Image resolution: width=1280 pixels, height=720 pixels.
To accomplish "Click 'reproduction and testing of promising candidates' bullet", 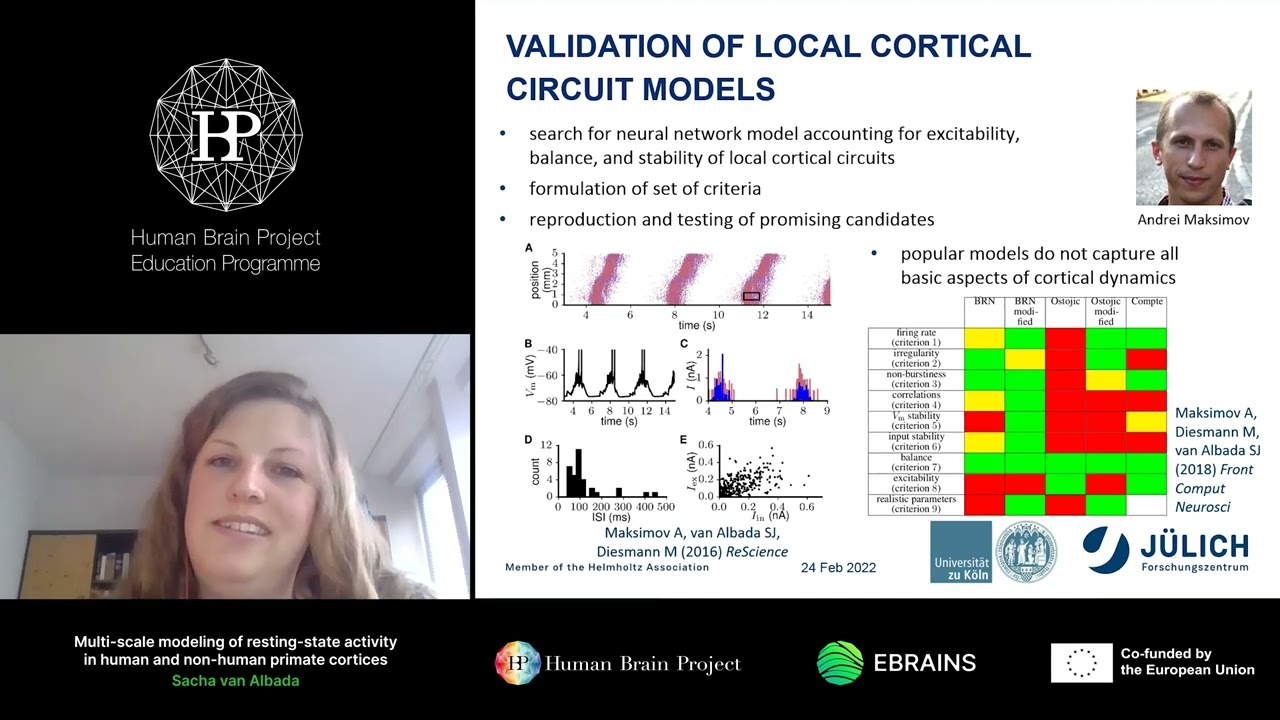I will pyautogui.click(x=732, y=219).
